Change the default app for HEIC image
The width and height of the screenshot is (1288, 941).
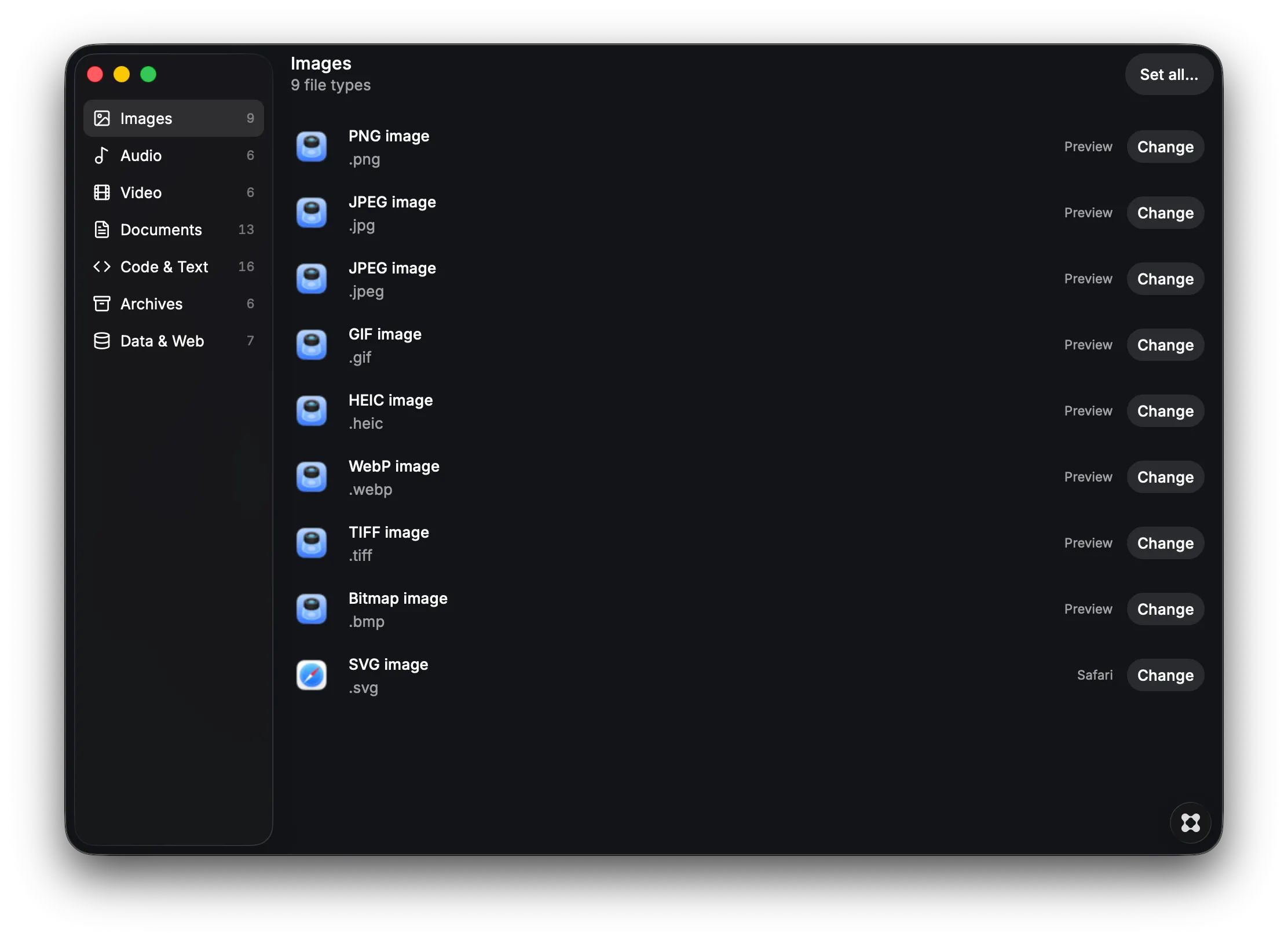1165,411
